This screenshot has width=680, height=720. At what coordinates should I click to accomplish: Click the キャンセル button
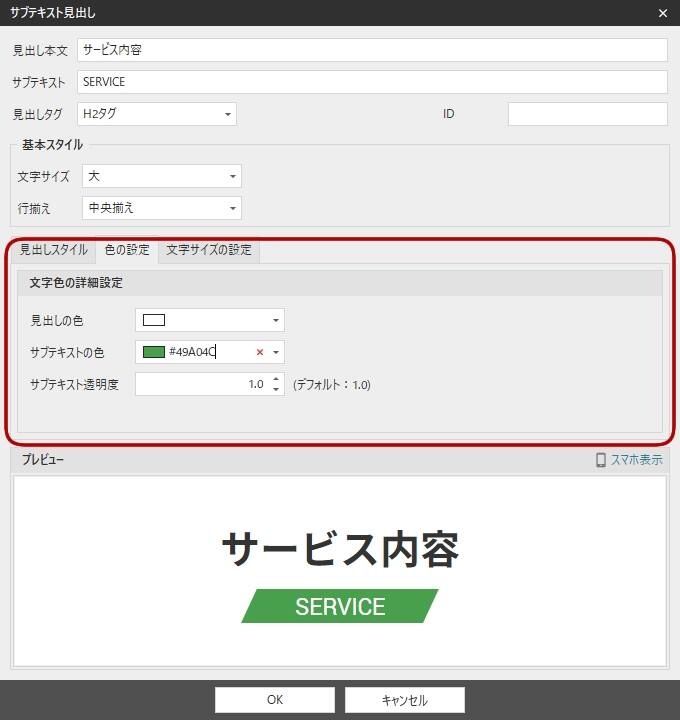(x=405, y=700)
